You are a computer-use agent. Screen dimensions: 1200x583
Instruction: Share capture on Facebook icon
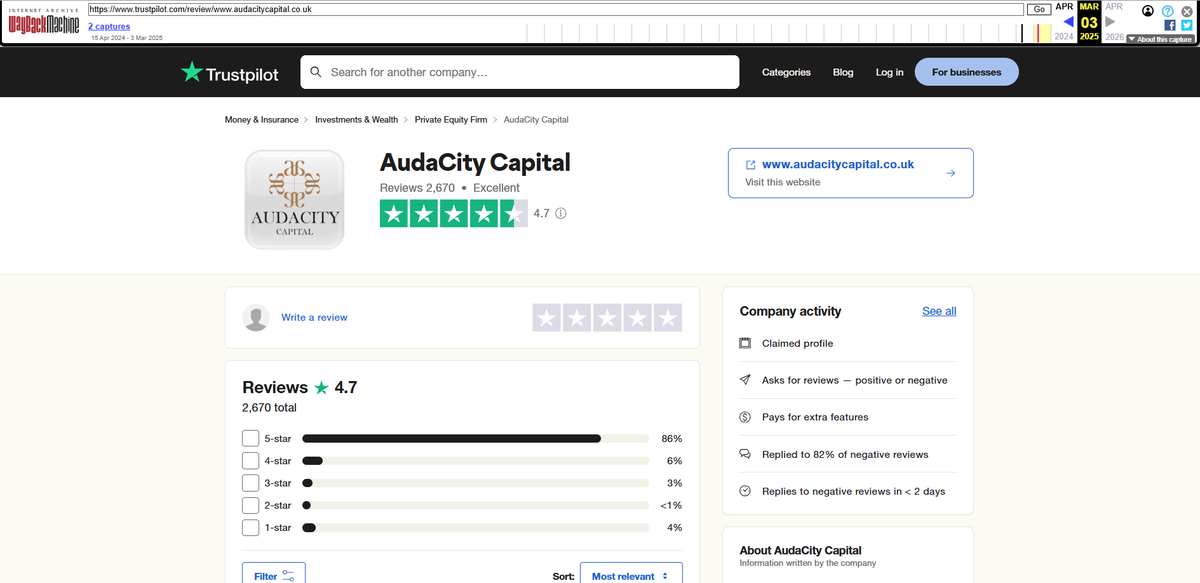tap(1170, 25)
